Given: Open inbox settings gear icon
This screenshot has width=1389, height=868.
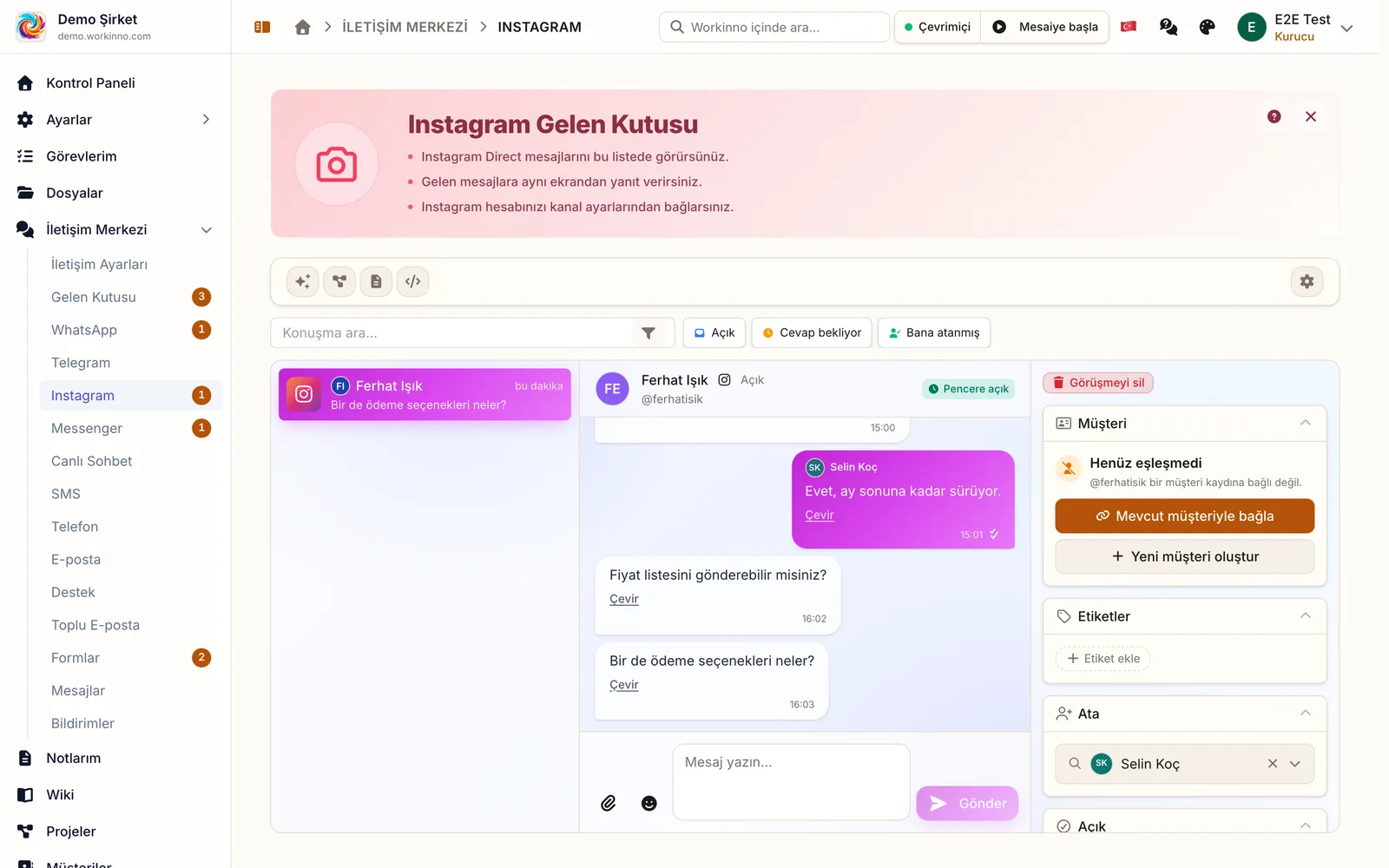Looking at the screenshot, I should click(1307, 281).
